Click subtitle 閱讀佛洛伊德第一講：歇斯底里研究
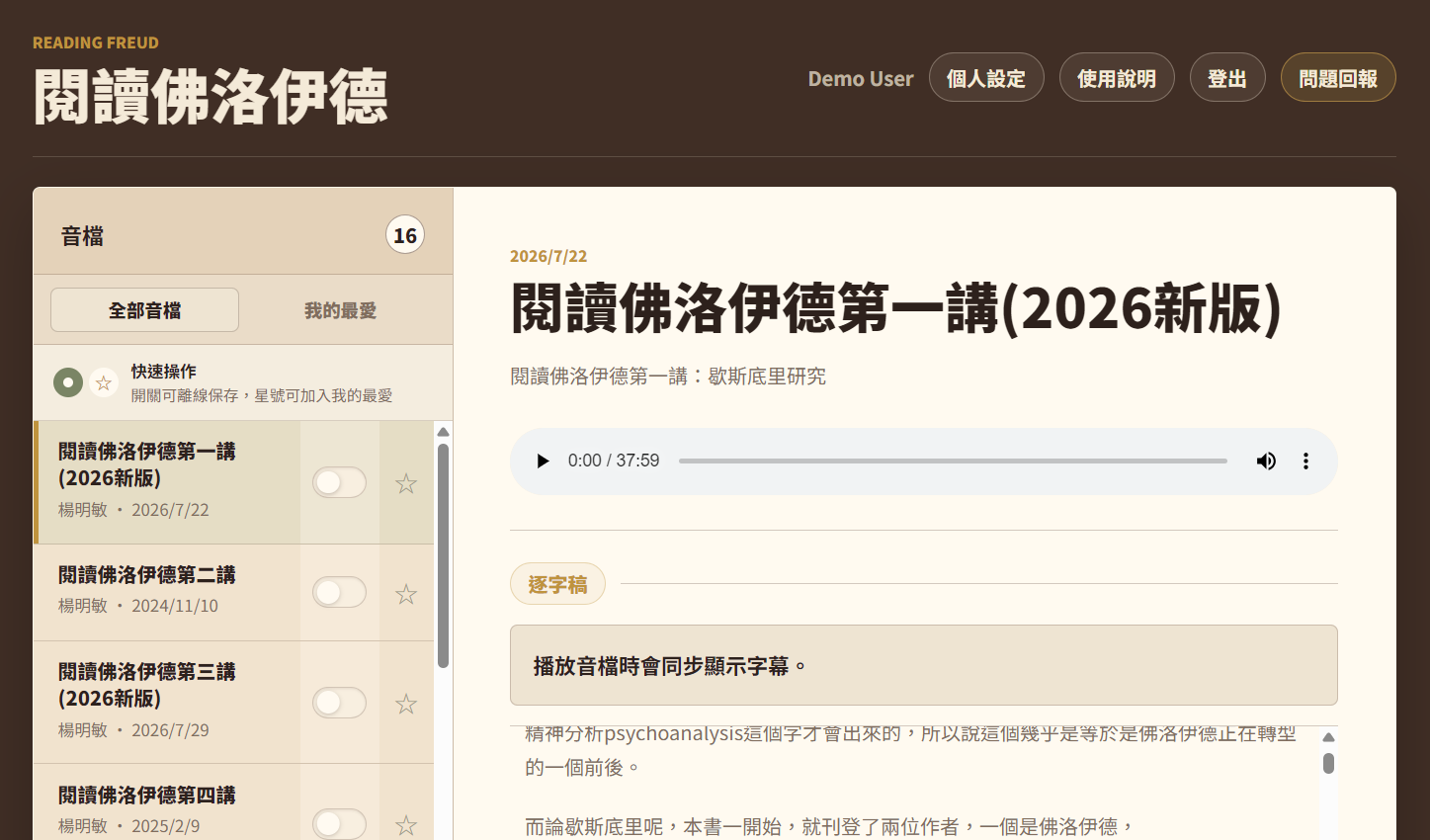This screenshot has width=1430, height=840. [668, 377]
